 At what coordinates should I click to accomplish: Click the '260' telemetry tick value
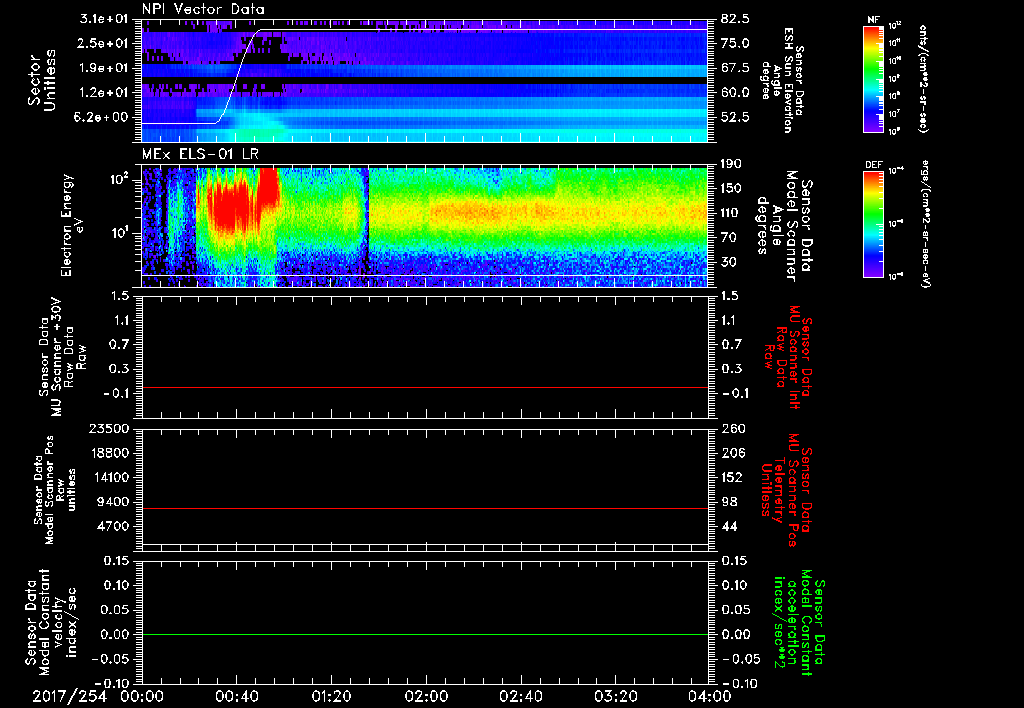[x=731, y=429]
